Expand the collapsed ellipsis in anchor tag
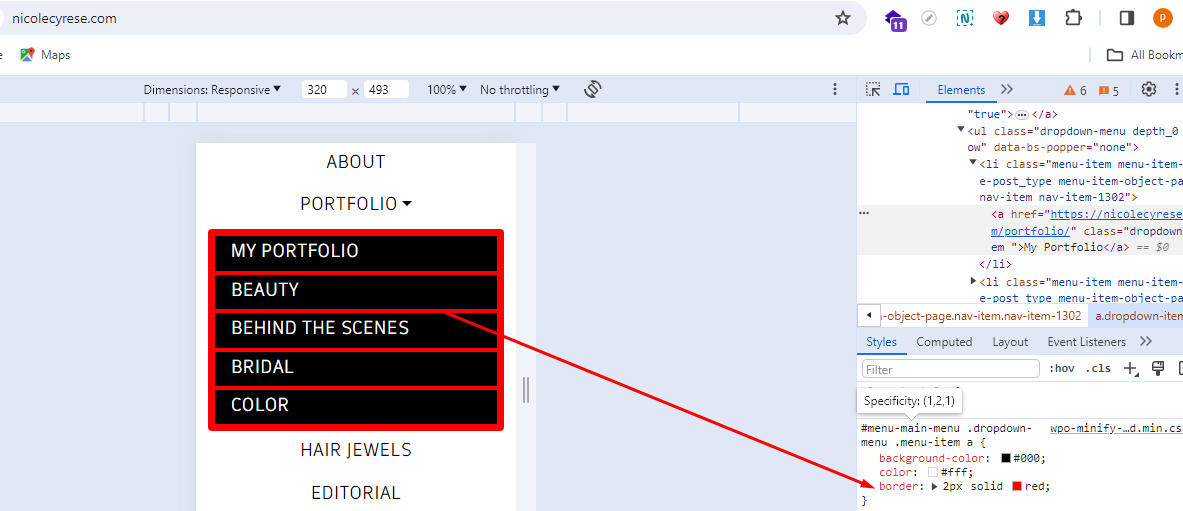 click(1022, 115)
